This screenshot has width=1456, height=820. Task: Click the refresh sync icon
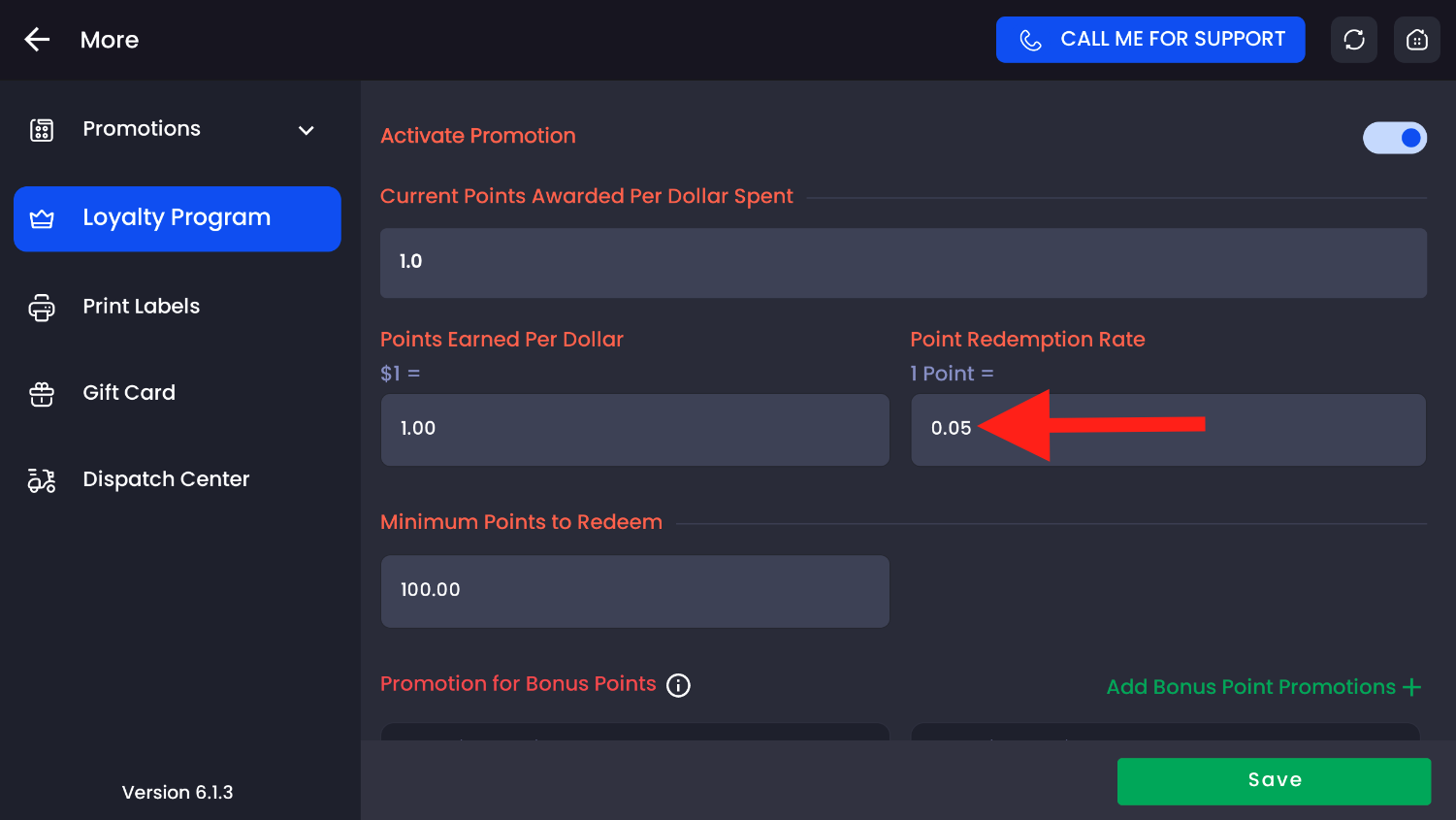click(x=1353, y=40)
